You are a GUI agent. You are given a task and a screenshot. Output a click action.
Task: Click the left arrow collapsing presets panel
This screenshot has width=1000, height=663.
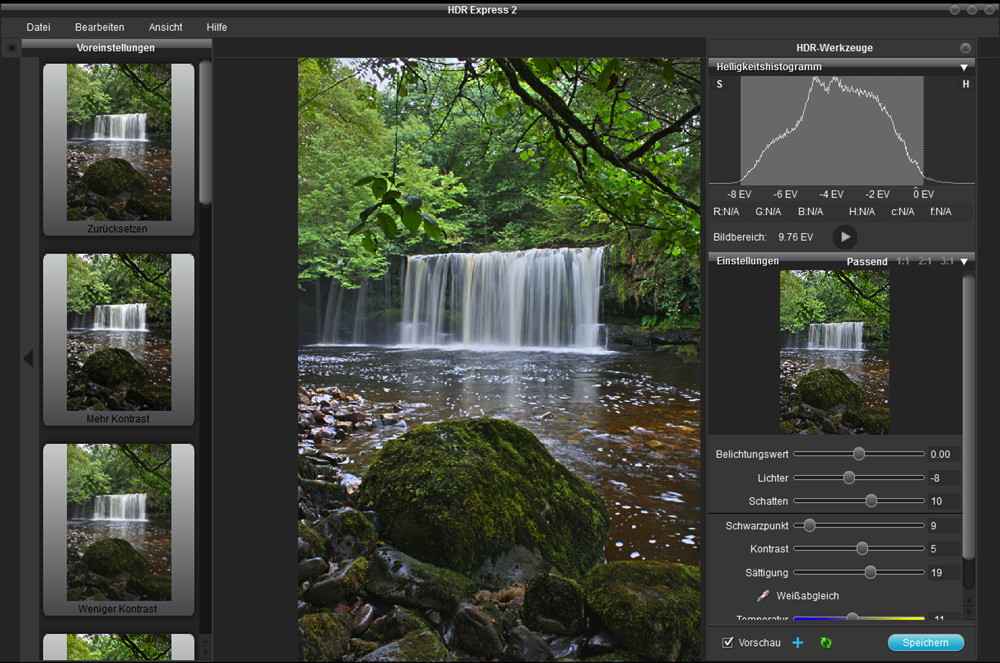(28, 358)
